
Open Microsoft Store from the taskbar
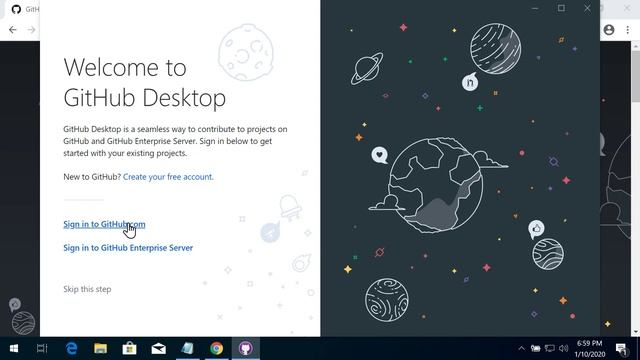129,349
